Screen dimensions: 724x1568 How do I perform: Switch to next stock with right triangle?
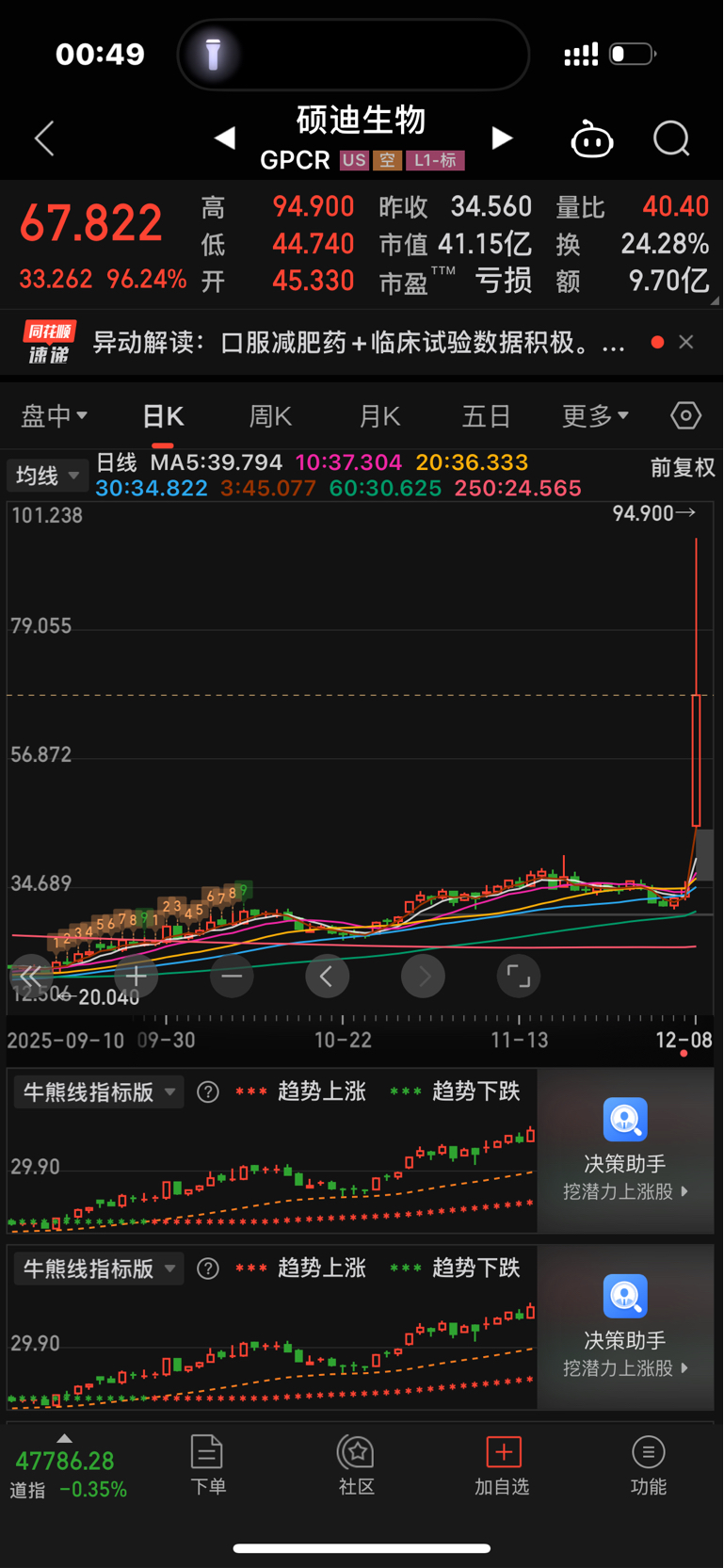click(x=503, y=138)
